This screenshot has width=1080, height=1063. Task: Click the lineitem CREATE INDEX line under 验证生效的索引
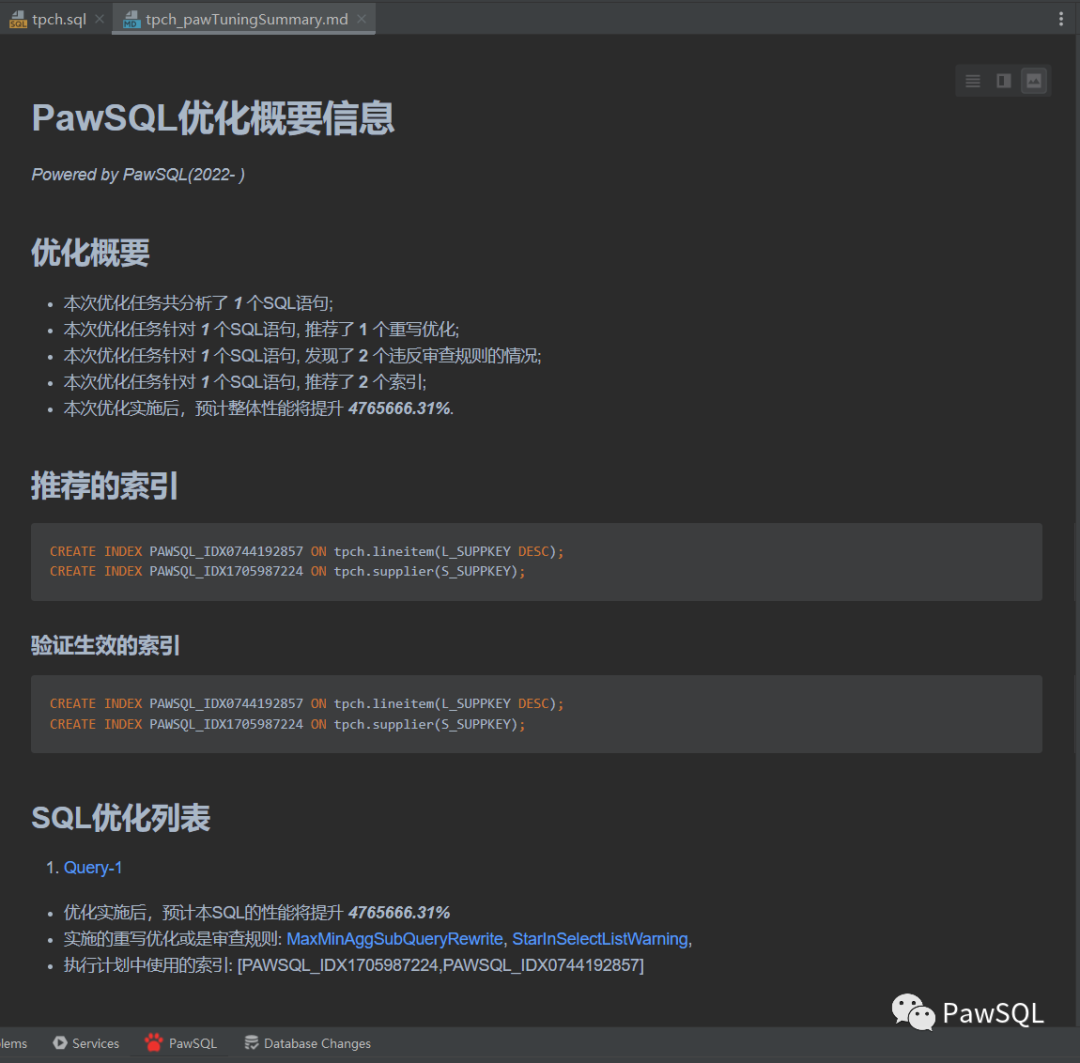307,703
